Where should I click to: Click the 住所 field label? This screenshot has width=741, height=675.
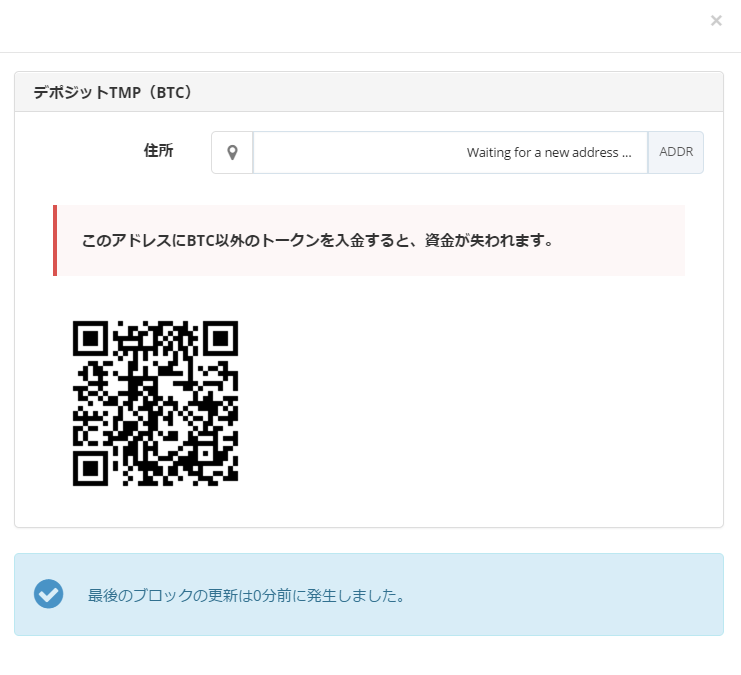(x=158, y=151)
